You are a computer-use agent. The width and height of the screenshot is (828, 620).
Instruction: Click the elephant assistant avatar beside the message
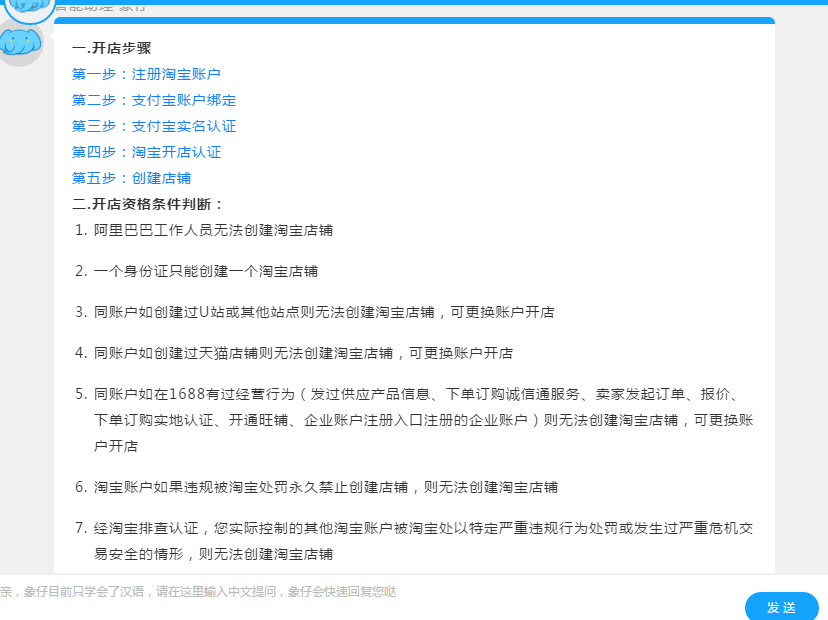click(20, 43)
